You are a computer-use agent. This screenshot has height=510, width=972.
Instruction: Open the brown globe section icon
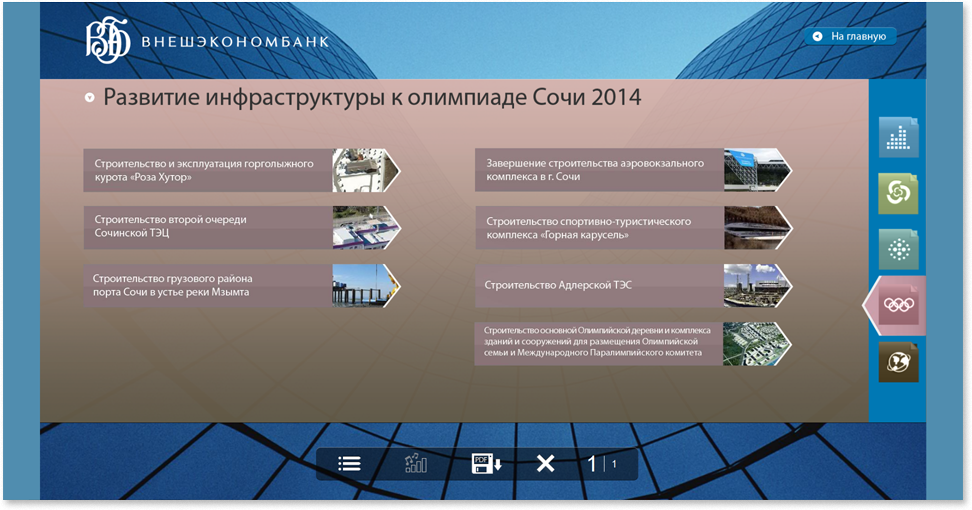click(x=898, y=362)
